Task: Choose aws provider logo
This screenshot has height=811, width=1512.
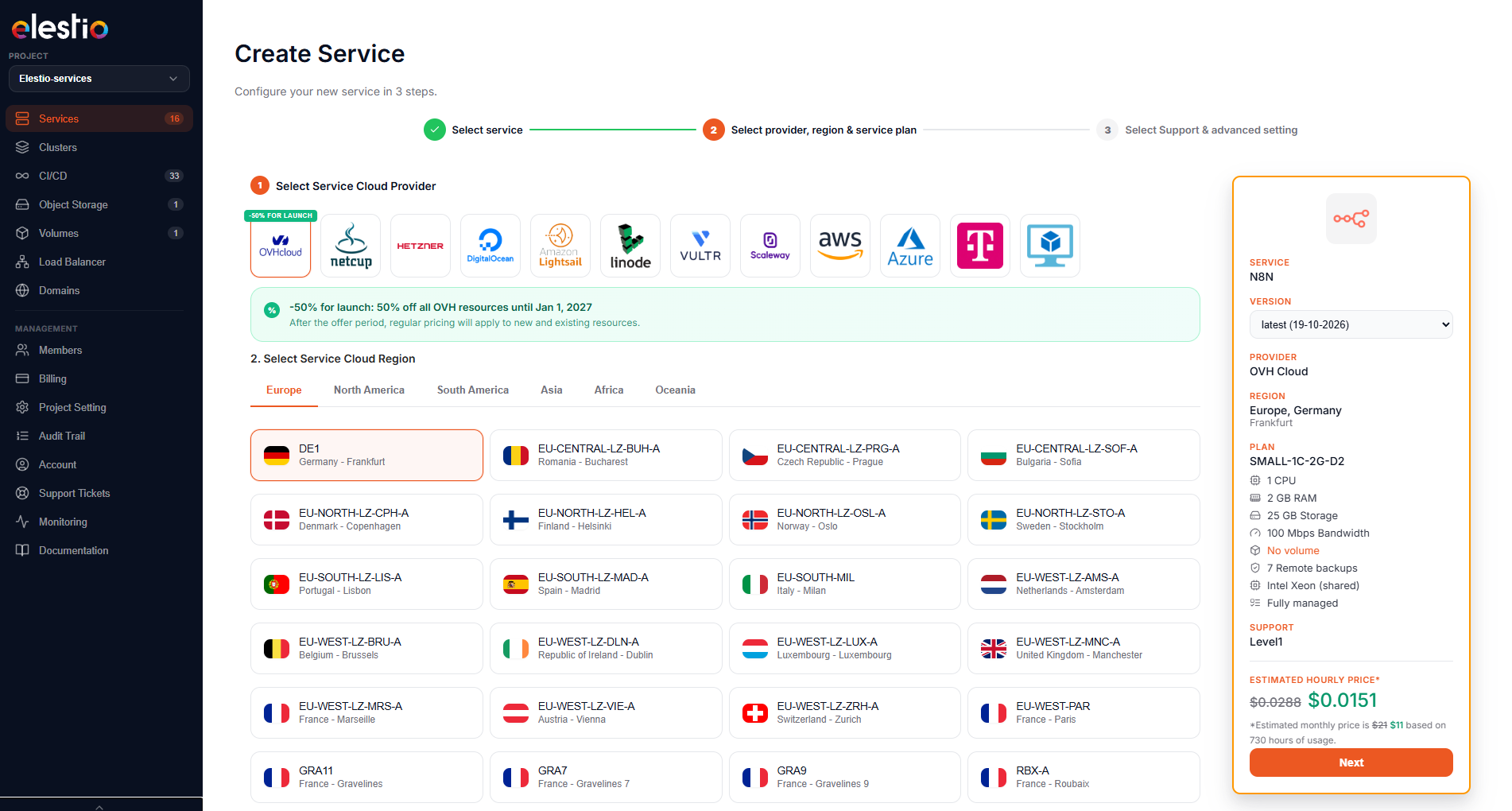Action: click(840, 246)
